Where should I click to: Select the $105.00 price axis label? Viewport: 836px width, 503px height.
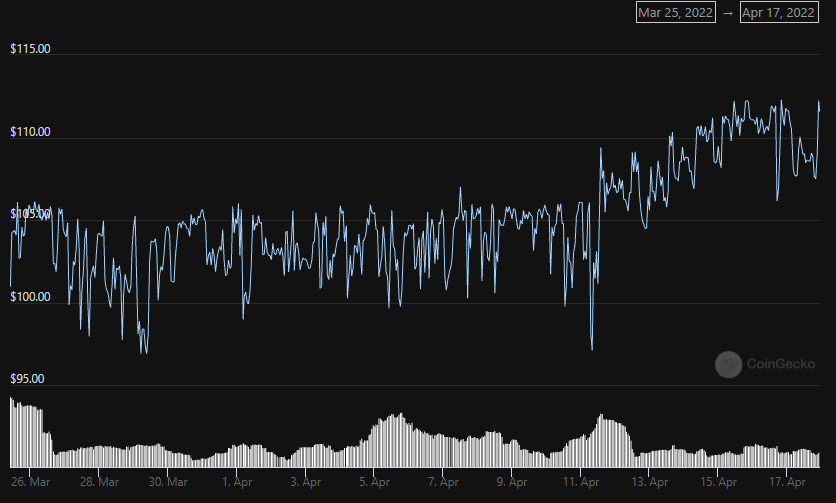(x=30, y=214)
